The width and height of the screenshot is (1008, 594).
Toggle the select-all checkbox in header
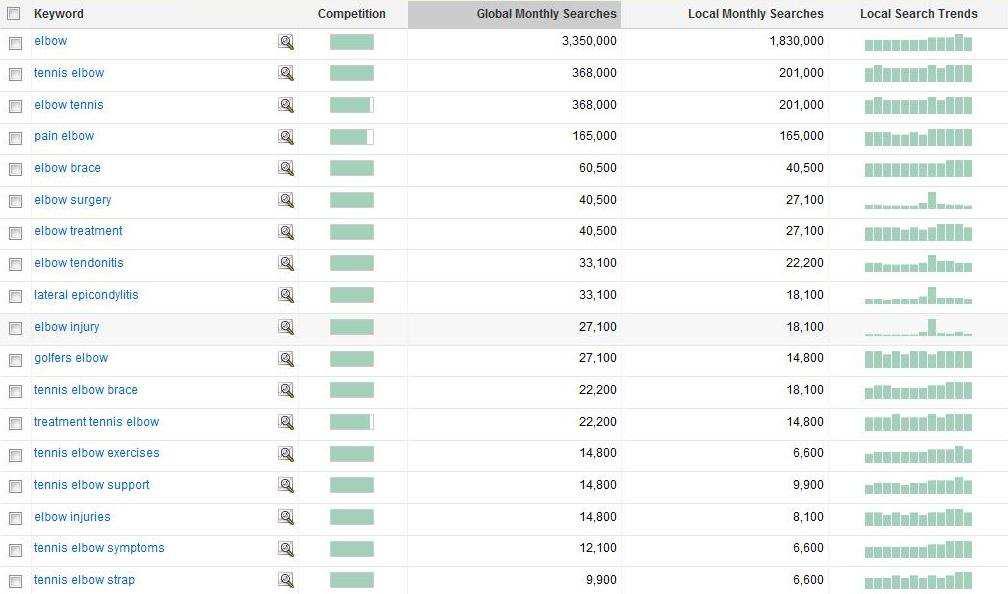coord(14,14)
